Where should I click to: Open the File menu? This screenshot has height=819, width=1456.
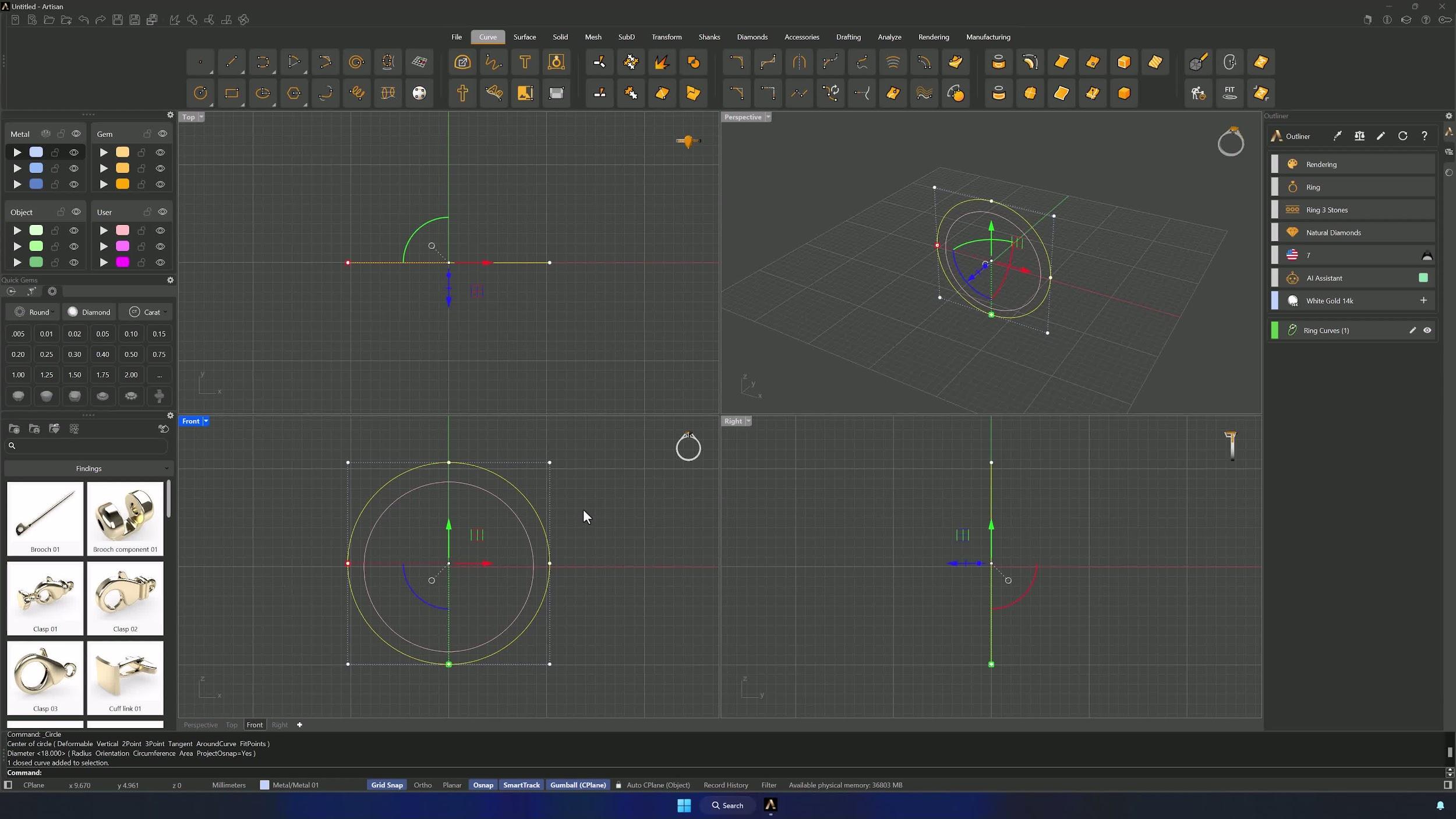(457, 37)
